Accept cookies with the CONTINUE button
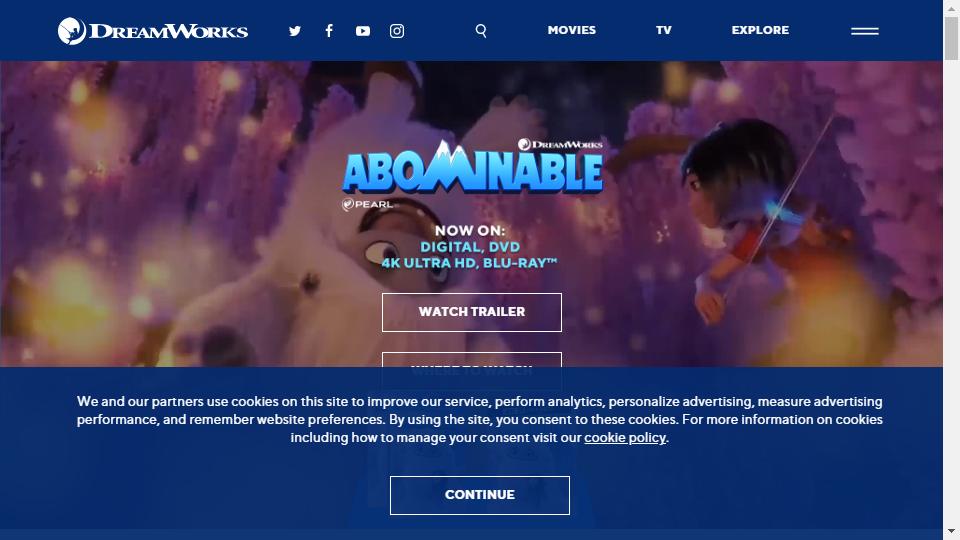Screen dimensions: 960x540 pyautogui.click(x=479, y=495)
